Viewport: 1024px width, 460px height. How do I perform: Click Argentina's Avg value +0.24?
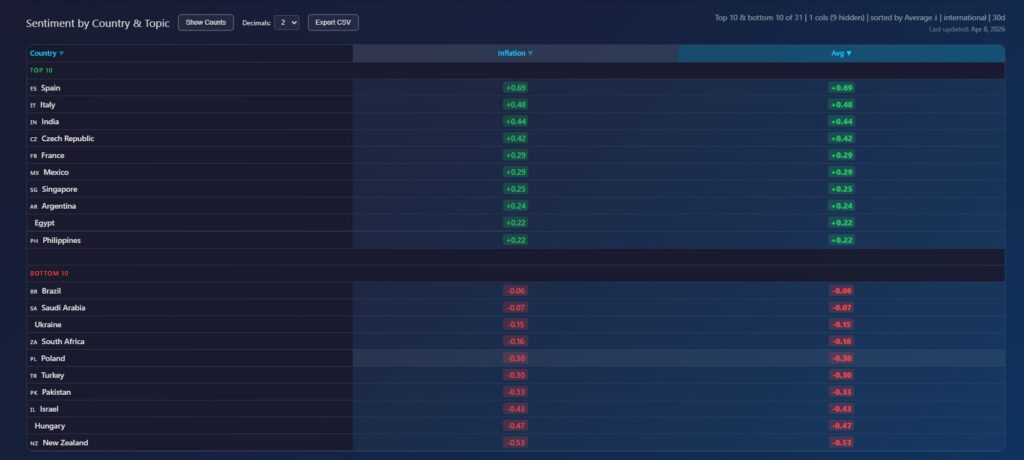click(841, 206)
